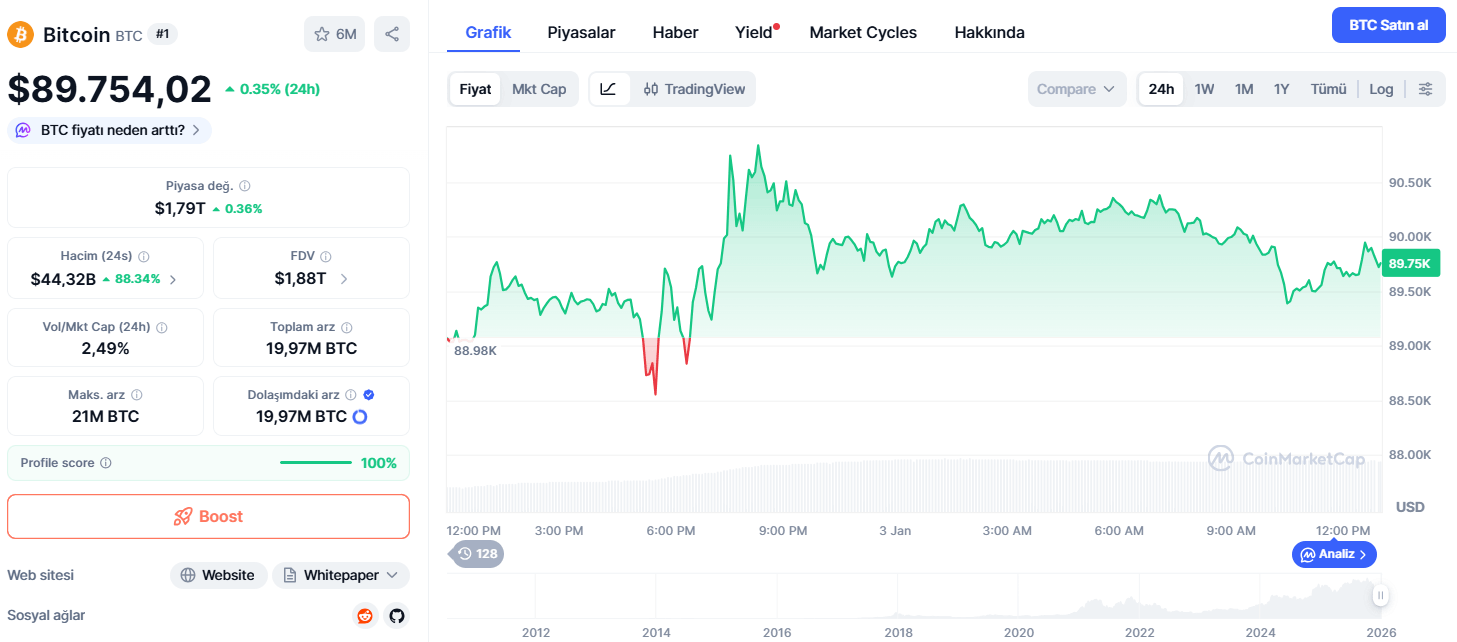Click the 128 history events badge

[x=477, y=553]
